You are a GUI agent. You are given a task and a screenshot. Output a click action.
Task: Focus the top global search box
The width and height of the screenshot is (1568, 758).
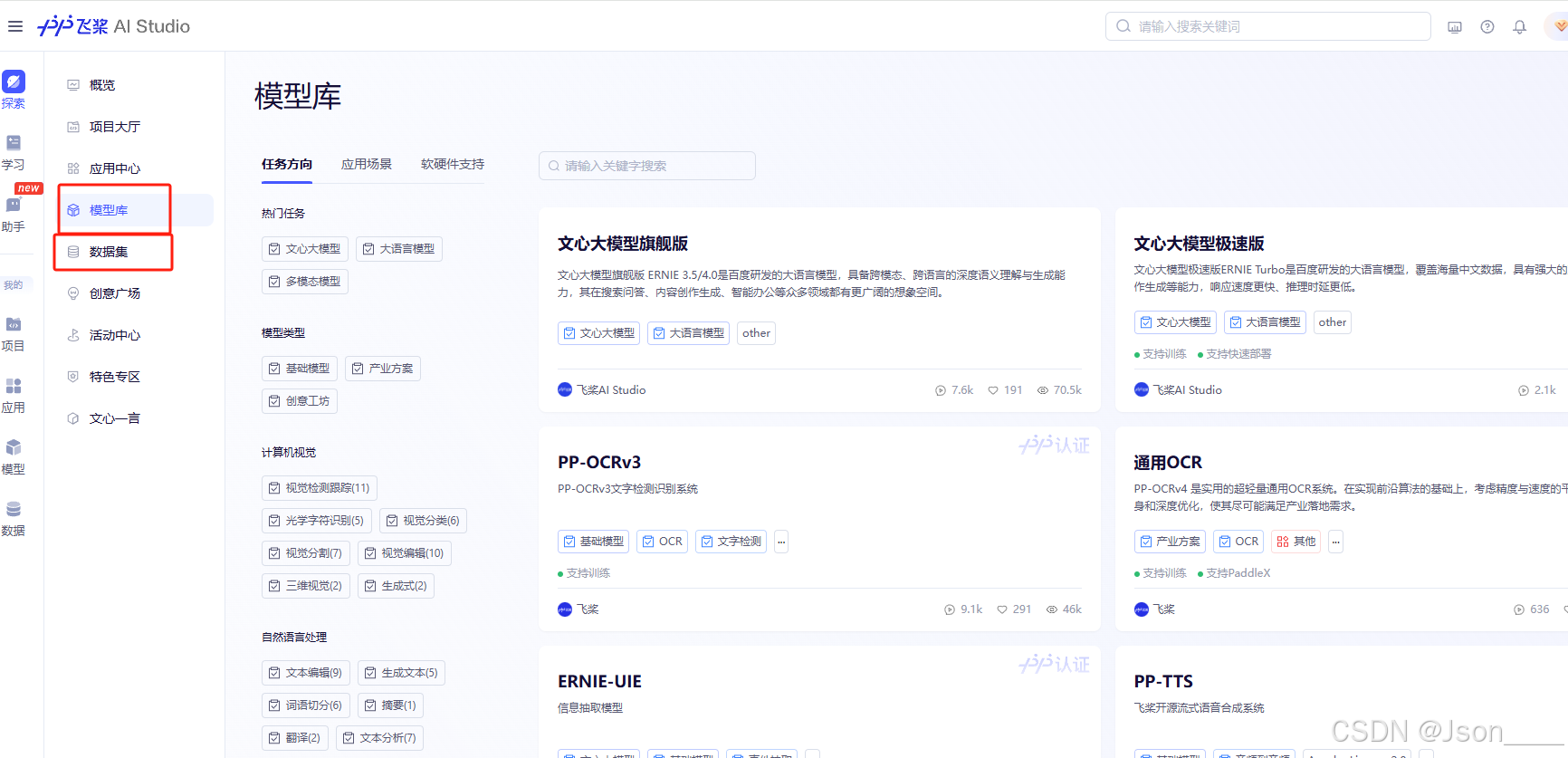[x=1267, y=26]
